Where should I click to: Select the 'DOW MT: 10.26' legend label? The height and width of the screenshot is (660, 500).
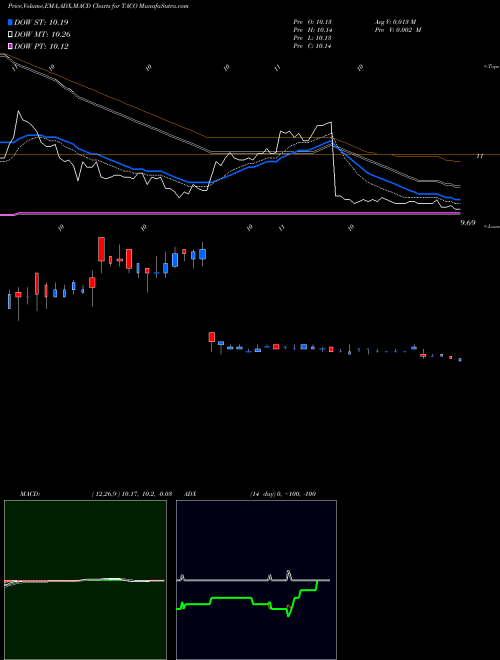tap(42, 35)
